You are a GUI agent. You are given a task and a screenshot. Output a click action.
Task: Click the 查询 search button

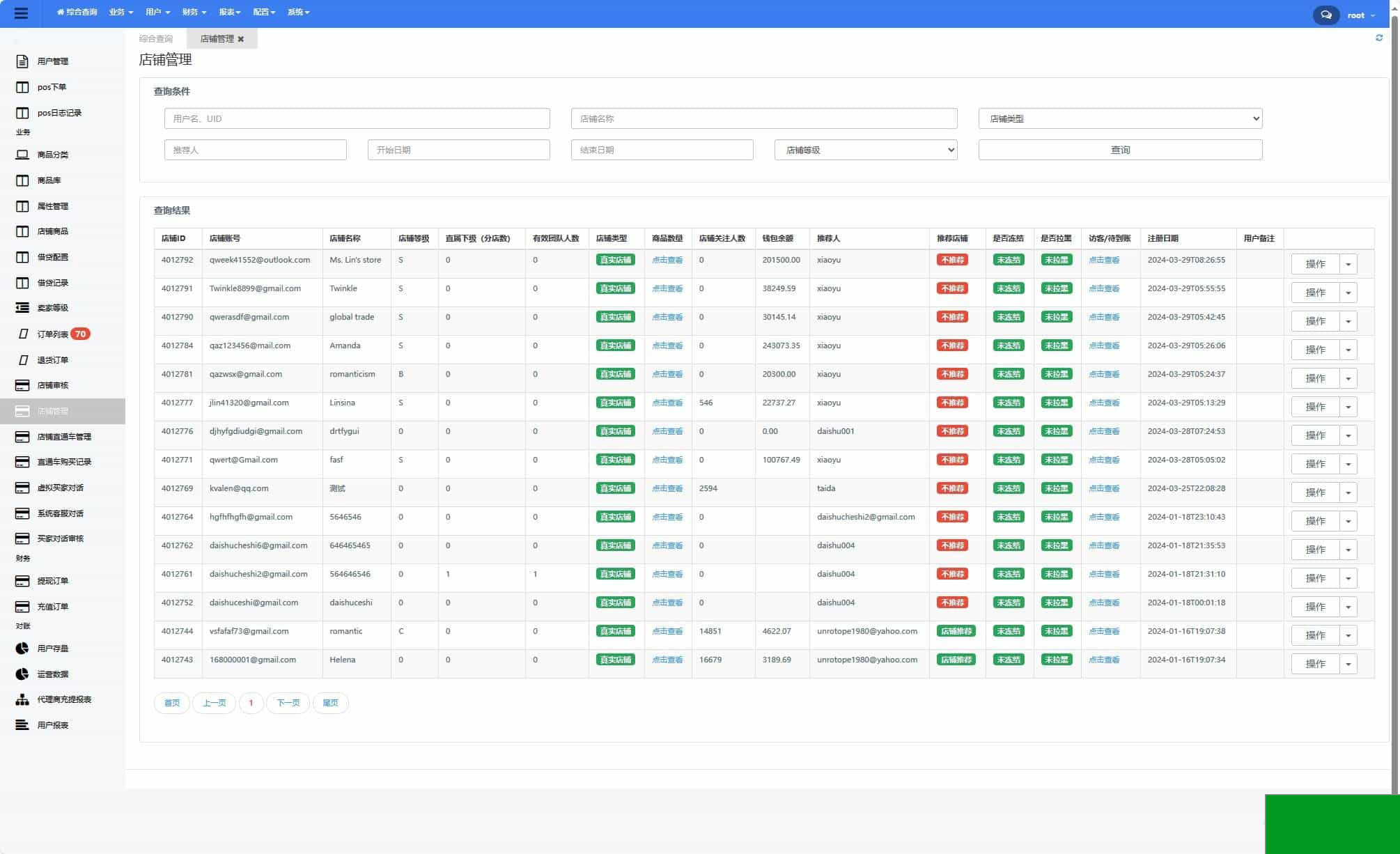pos(1120,150)
